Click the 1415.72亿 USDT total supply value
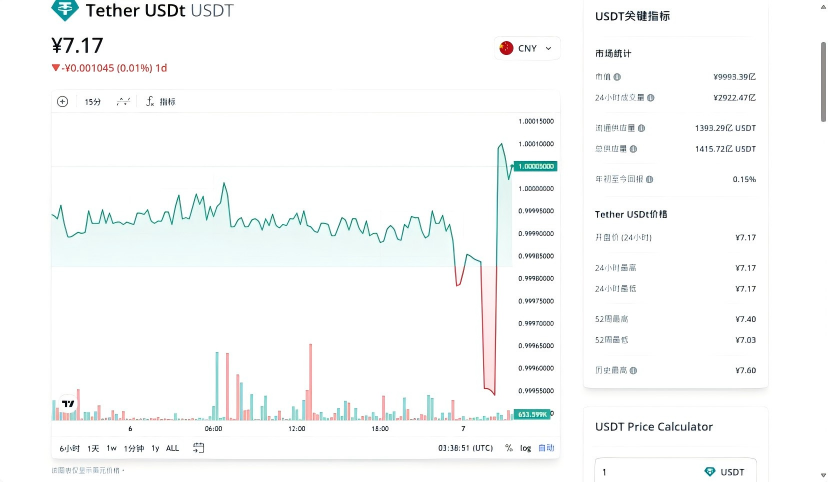Screen dimensions: 828x482 point(726,149)
